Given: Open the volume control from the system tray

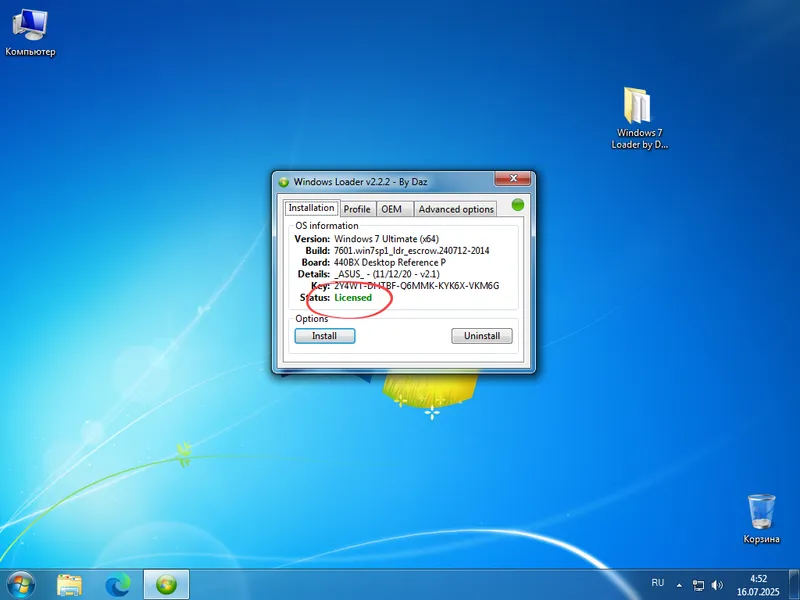Looking at the screenshot, I should [x=720, y=584].
